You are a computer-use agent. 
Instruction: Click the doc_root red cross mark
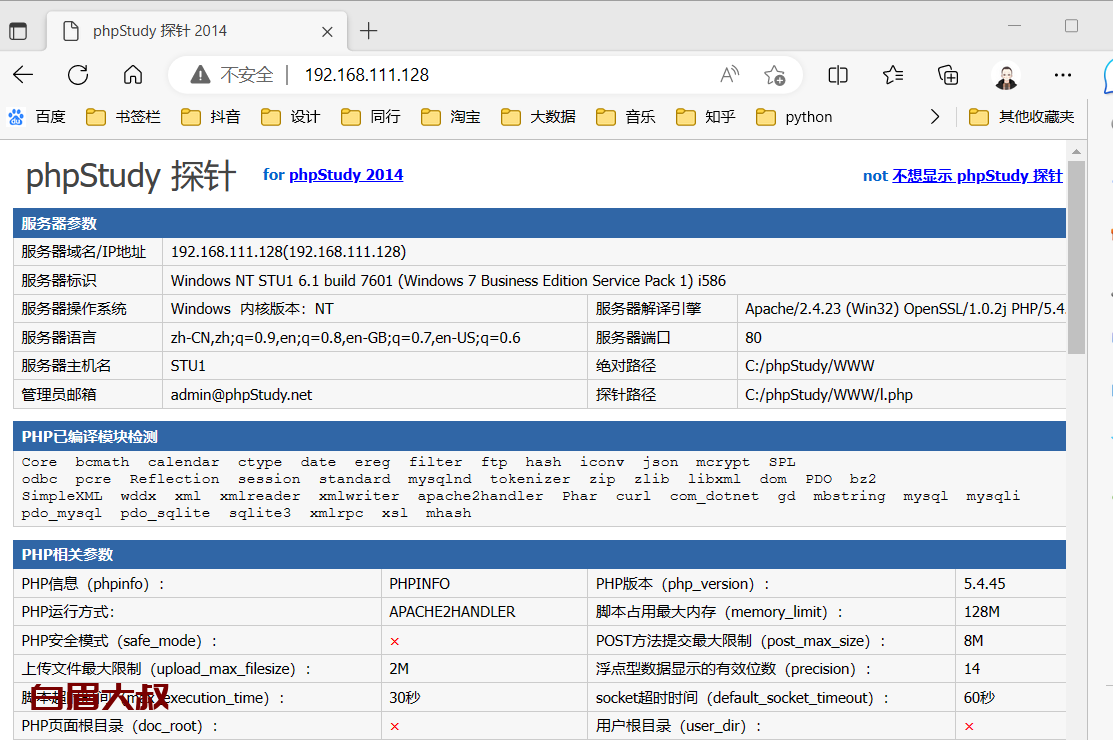click(395, 727)
